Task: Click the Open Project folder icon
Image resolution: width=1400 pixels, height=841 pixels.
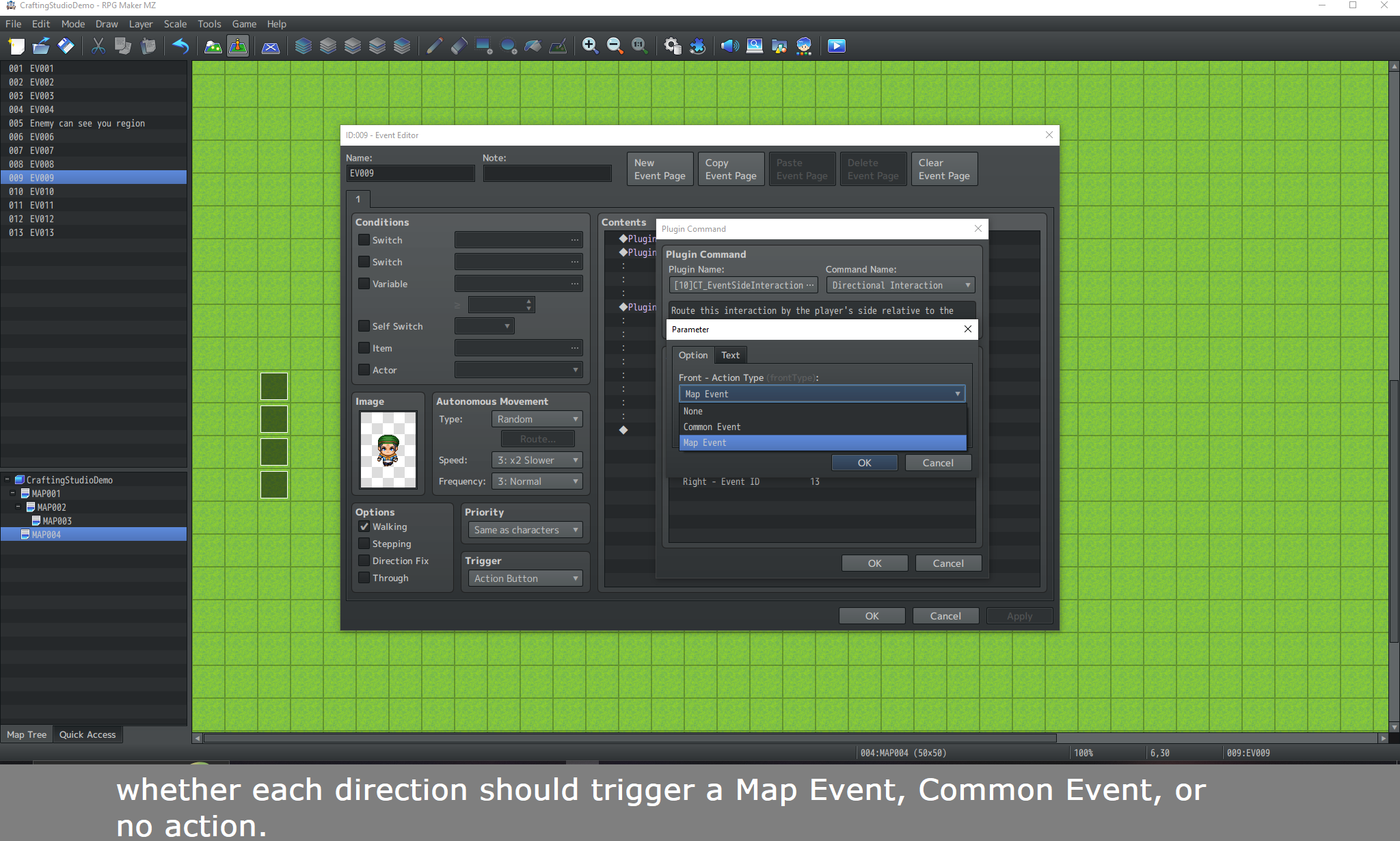Action: pyautogui.click(x=41, y=46)
